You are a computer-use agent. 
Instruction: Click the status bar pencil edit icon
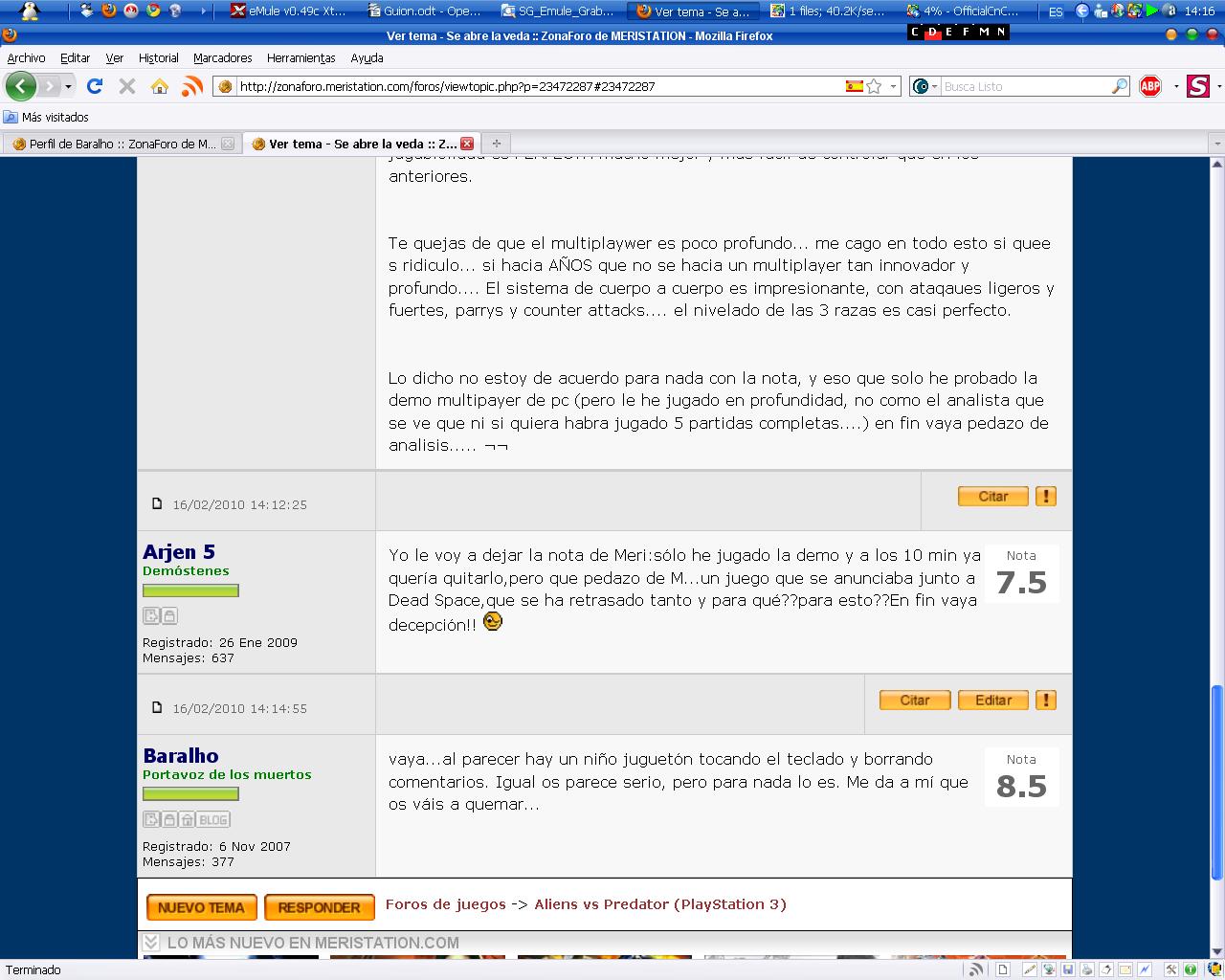1031,969
